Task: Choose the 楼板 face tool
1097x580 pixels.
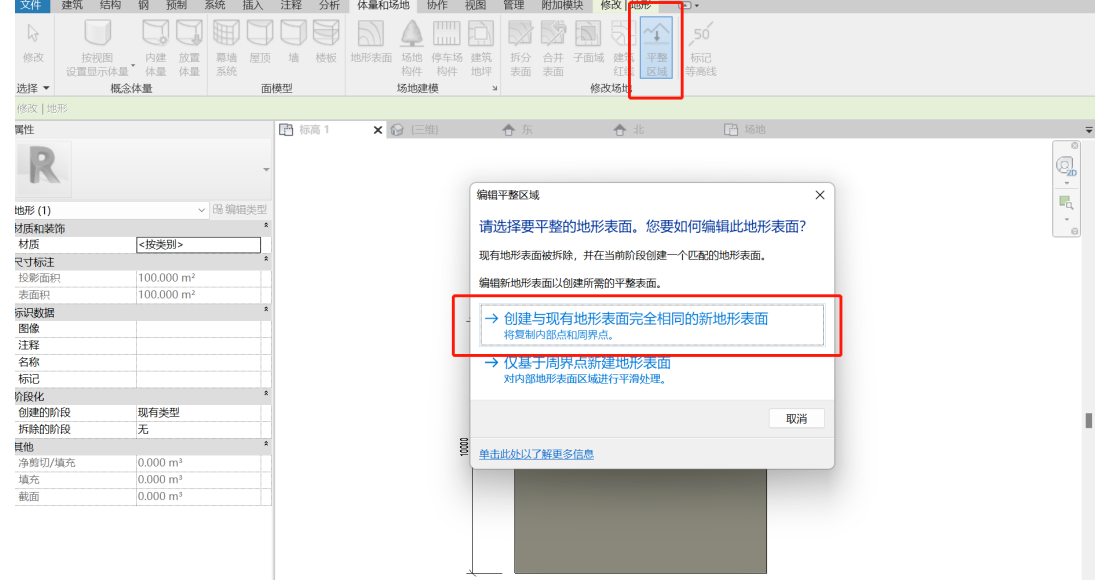Action: (326, 42)
